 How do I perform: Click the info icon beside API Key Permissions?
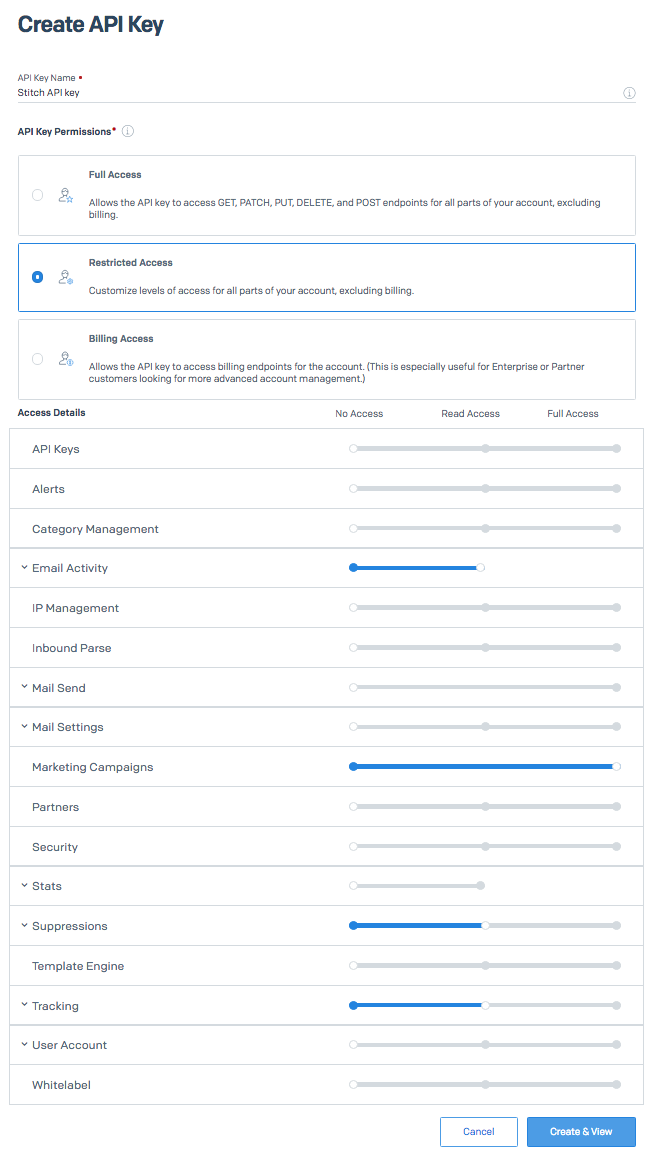click(128, 131)
